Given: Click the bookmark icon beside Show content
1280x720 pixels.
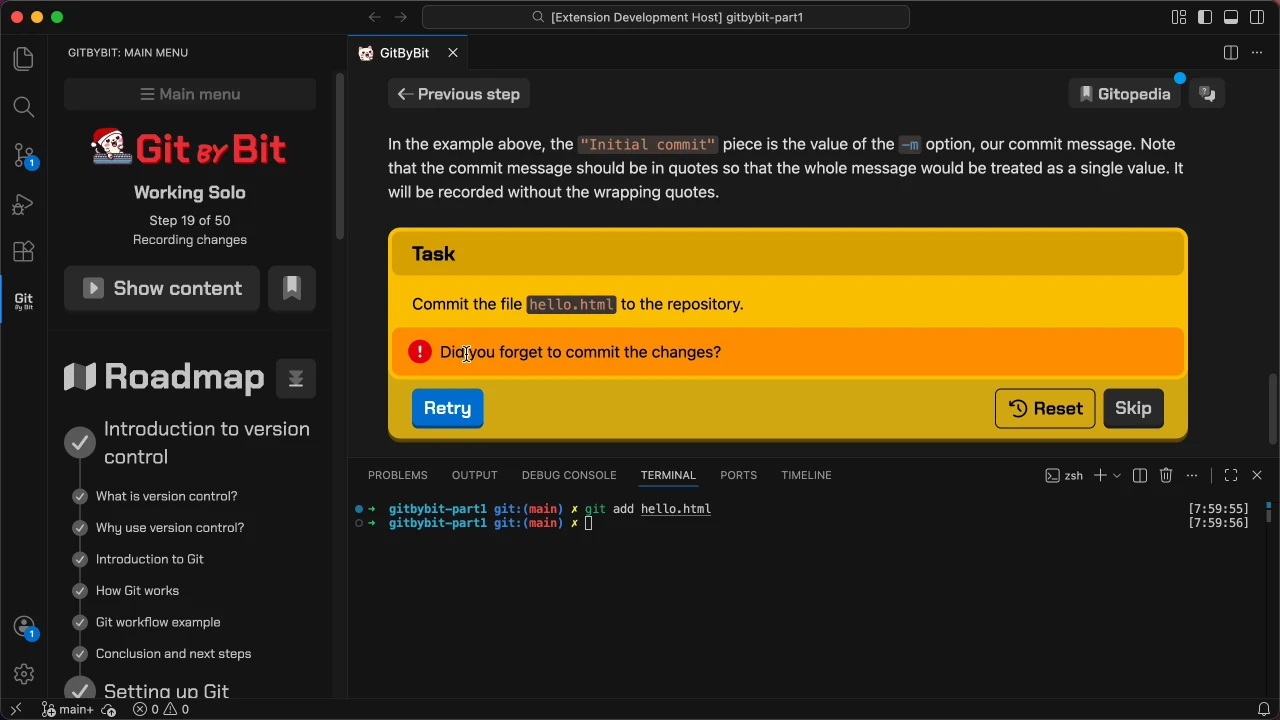Looking at the screenshot, I should 292,288.
